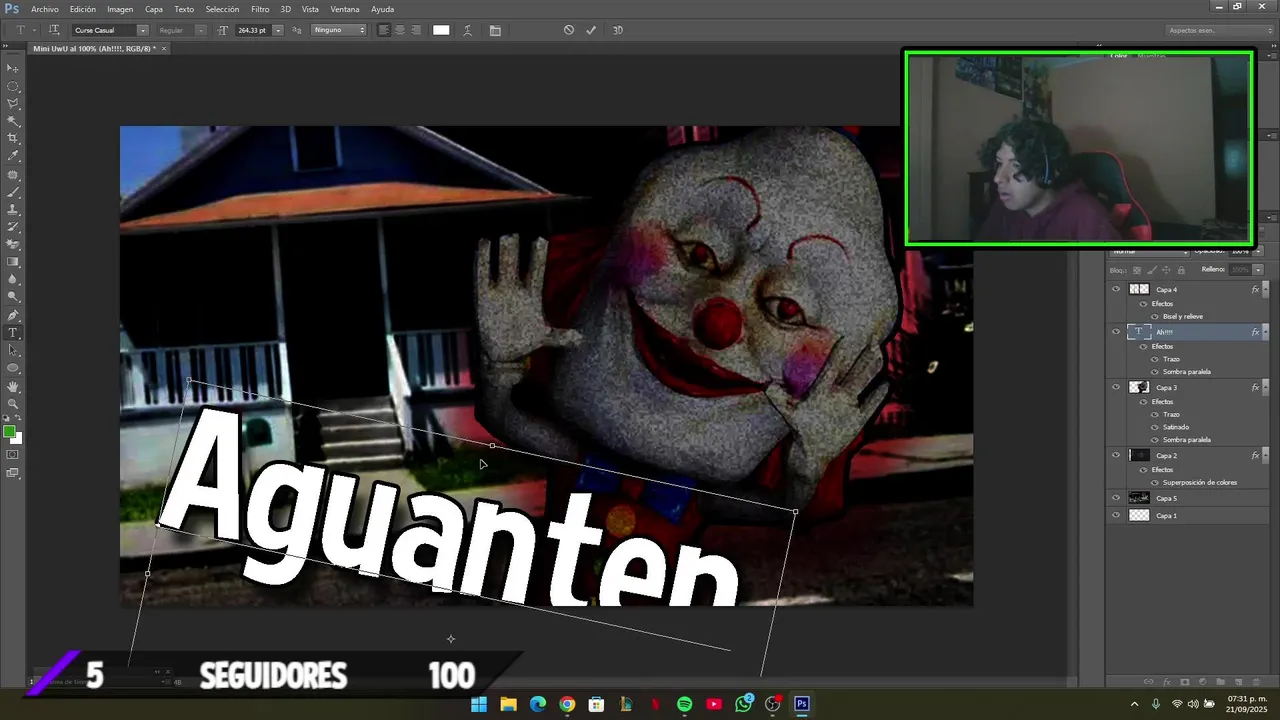
Task: Open the layer opacity dropdown
Action: (1258, 251)
